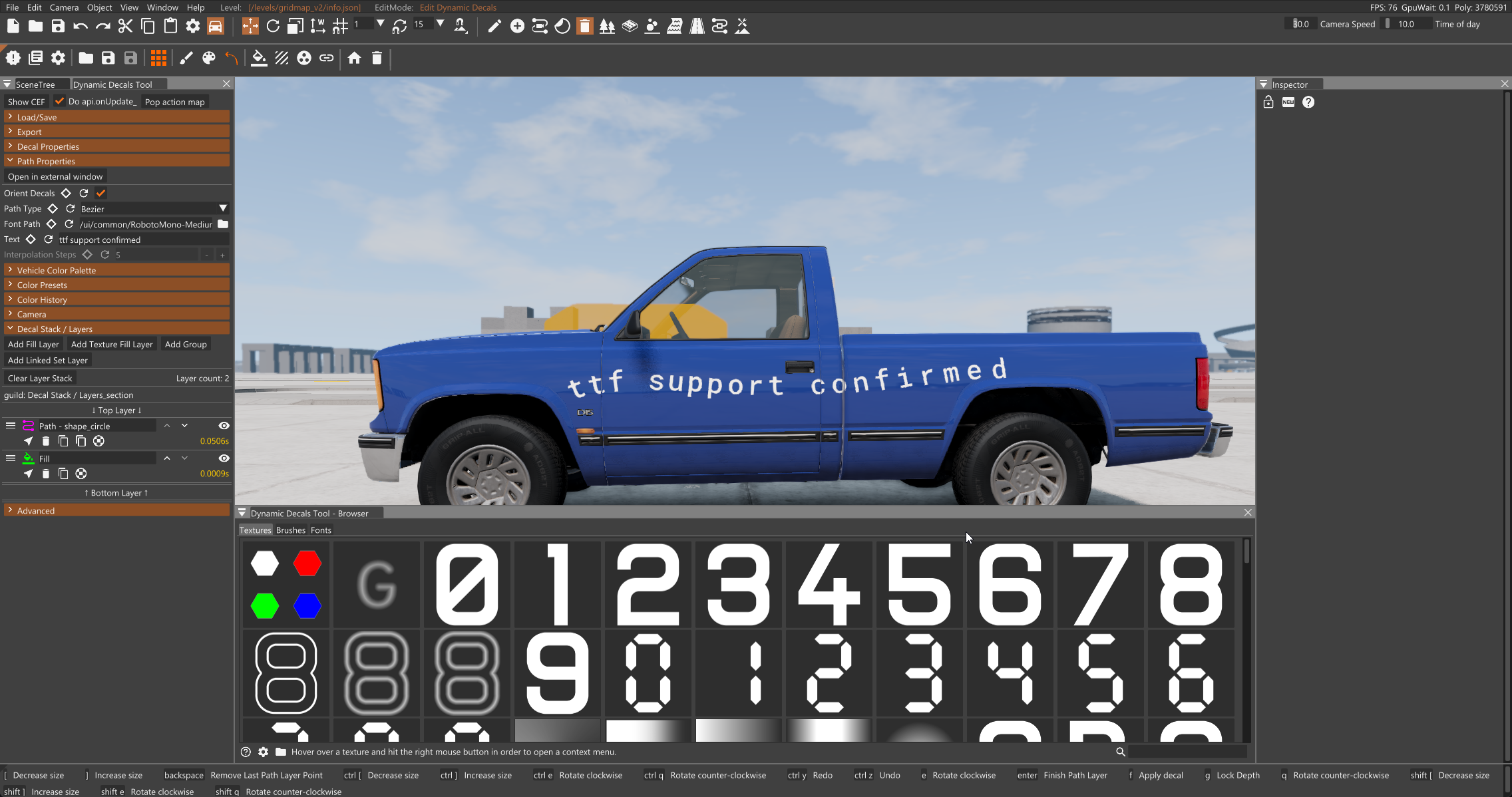This screenshot has height=797, width=1512.
Task: Open the Path Type Bezier dropdown
Action: (x=153, y=209)
